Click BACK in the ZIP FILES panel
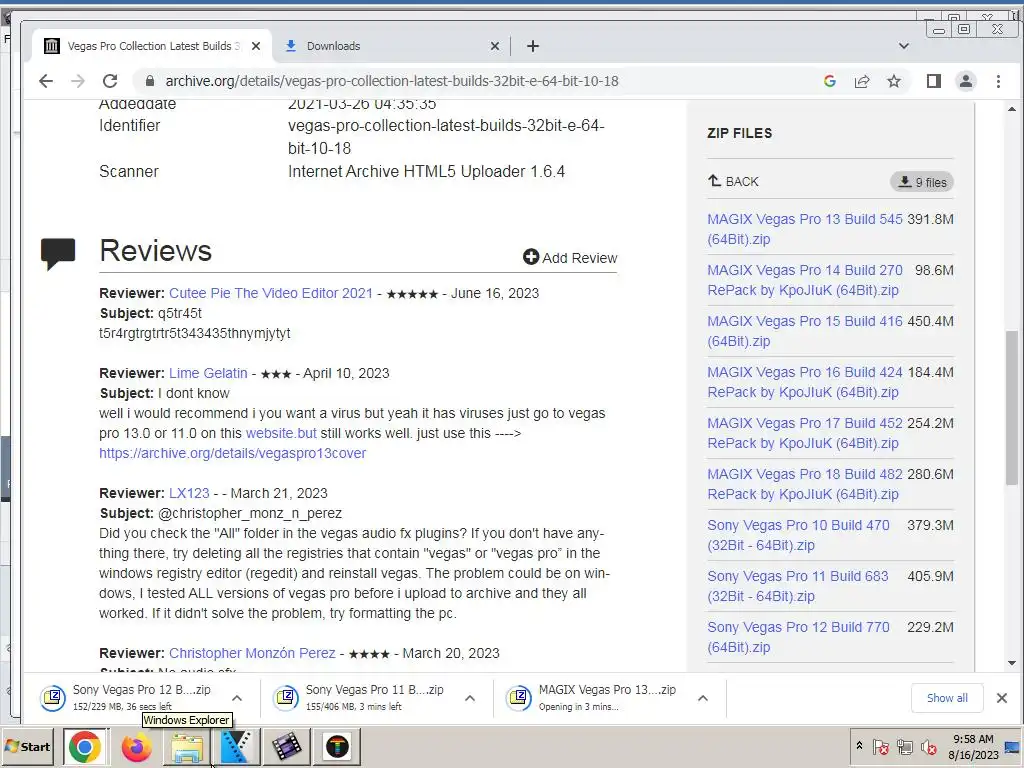Viewport: 1024px width, 768px height. coord(733,181)
